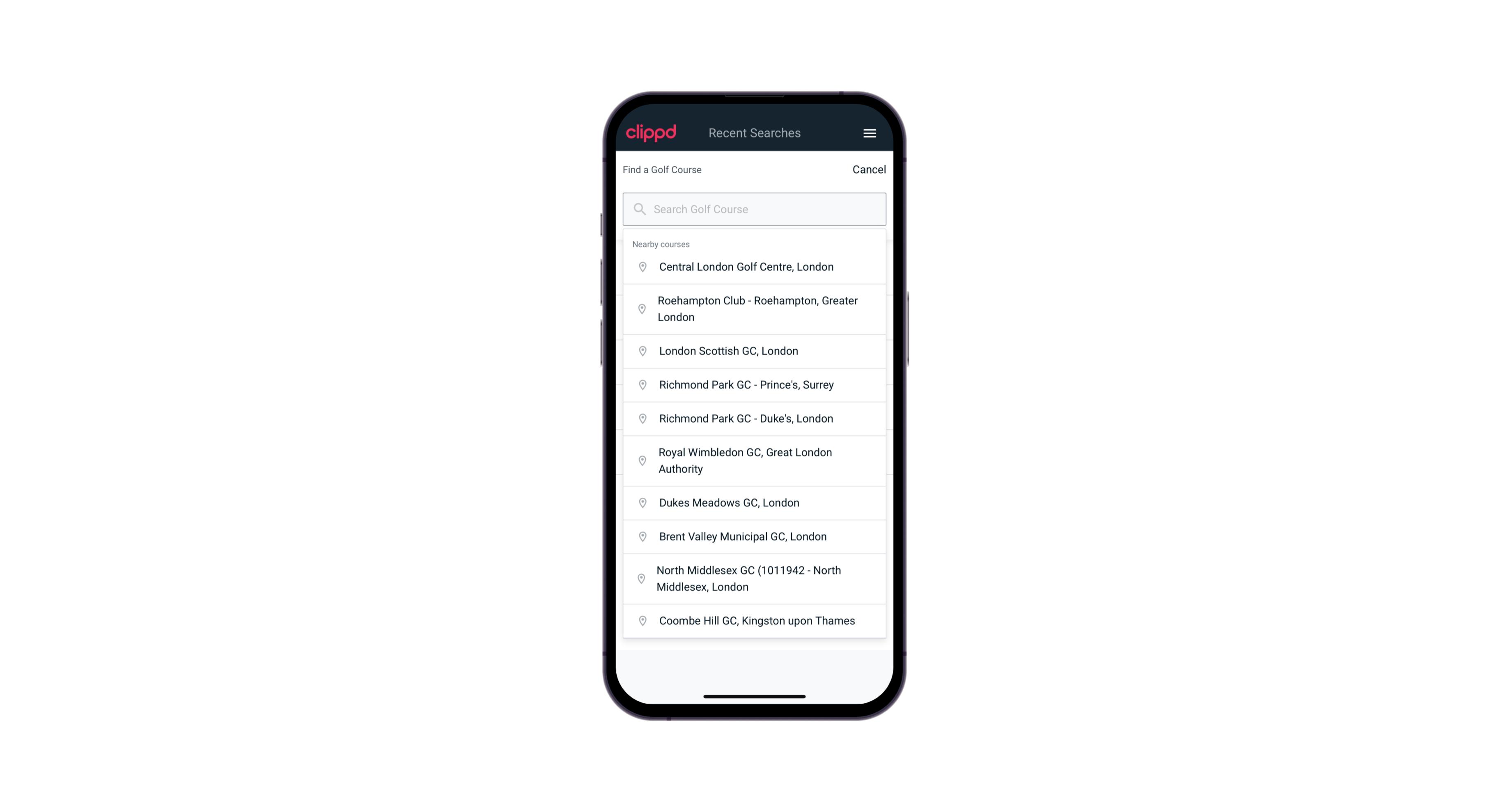Viewport: 1510px width, 812px height.
Task: Click the Search Golf Course input field
Action: tap(755, 208)
